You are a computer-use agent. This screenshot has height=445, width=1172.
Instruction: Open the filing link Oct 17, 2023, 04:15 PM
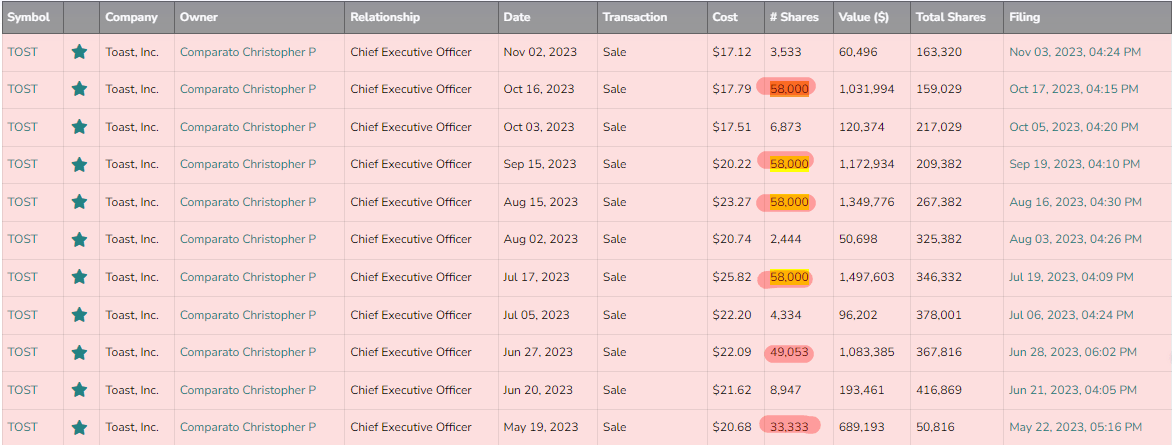pos(1073,89)
